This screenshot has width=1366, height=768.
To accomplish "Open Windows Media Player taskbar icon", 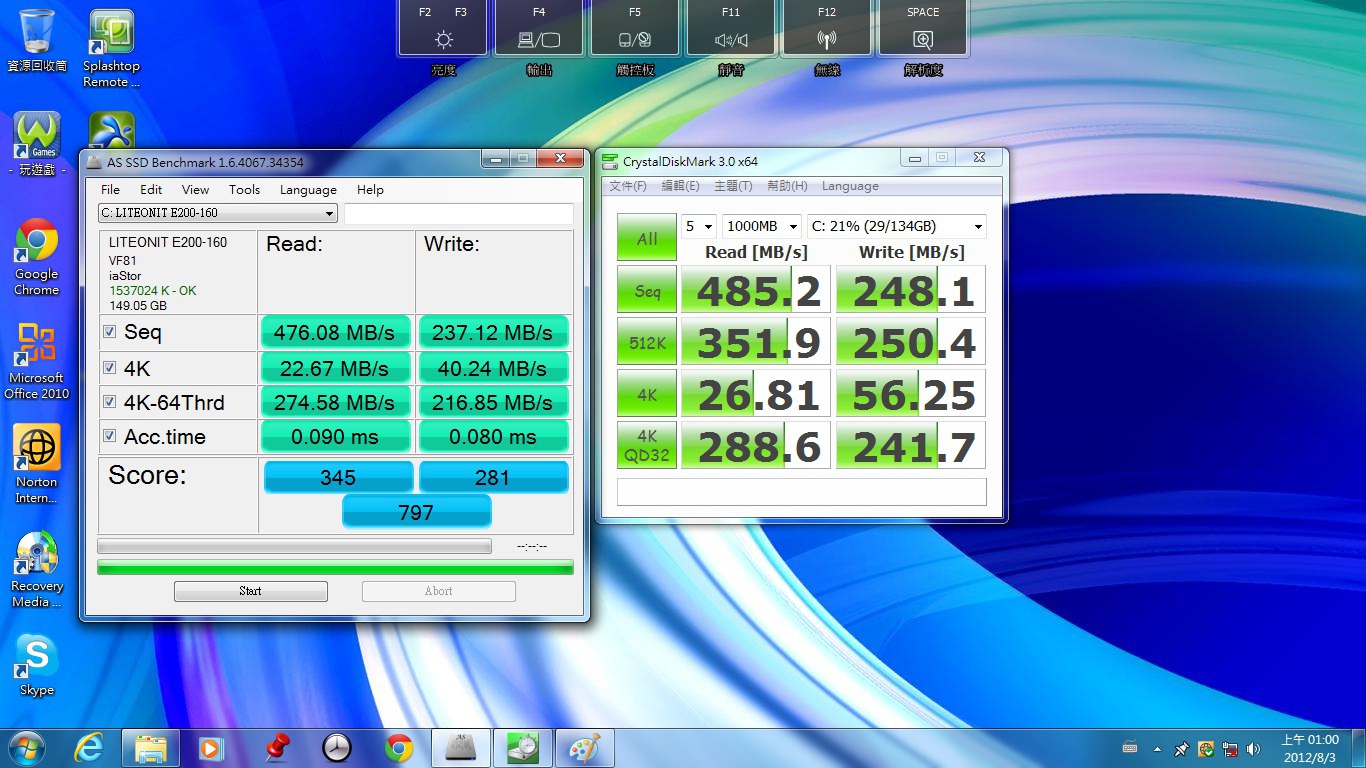I will point(211,748).
